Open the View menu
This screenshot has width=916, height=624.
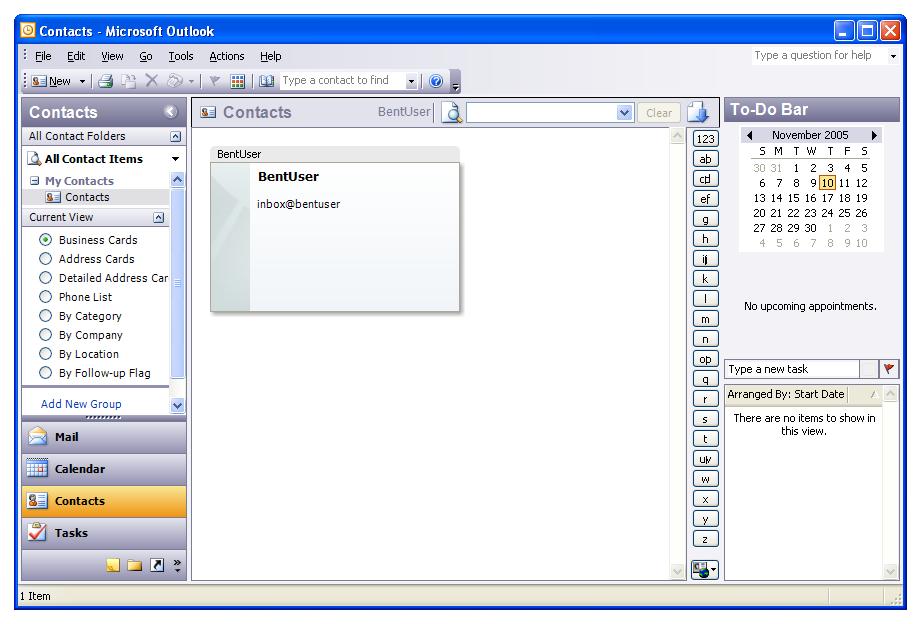click(112, 56)
